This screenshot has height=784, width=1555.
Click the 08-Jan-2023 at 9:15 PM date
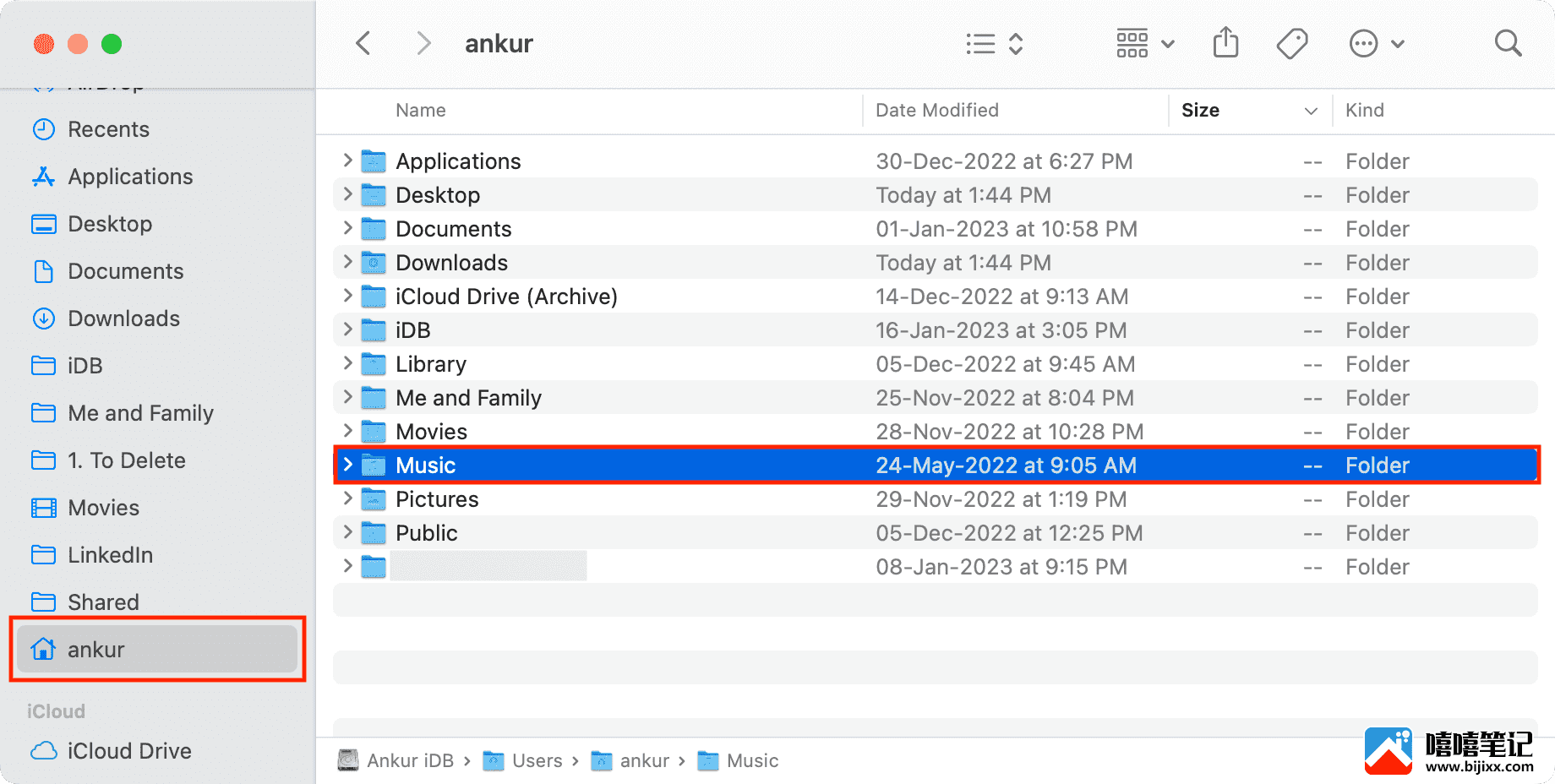(x=1001, y=567)
